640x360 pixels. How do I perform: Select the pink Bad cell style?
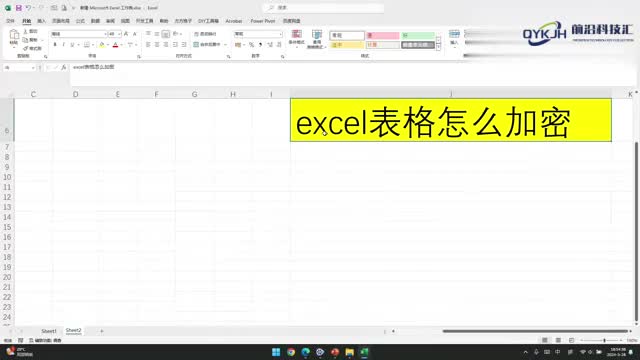(382, 36)
